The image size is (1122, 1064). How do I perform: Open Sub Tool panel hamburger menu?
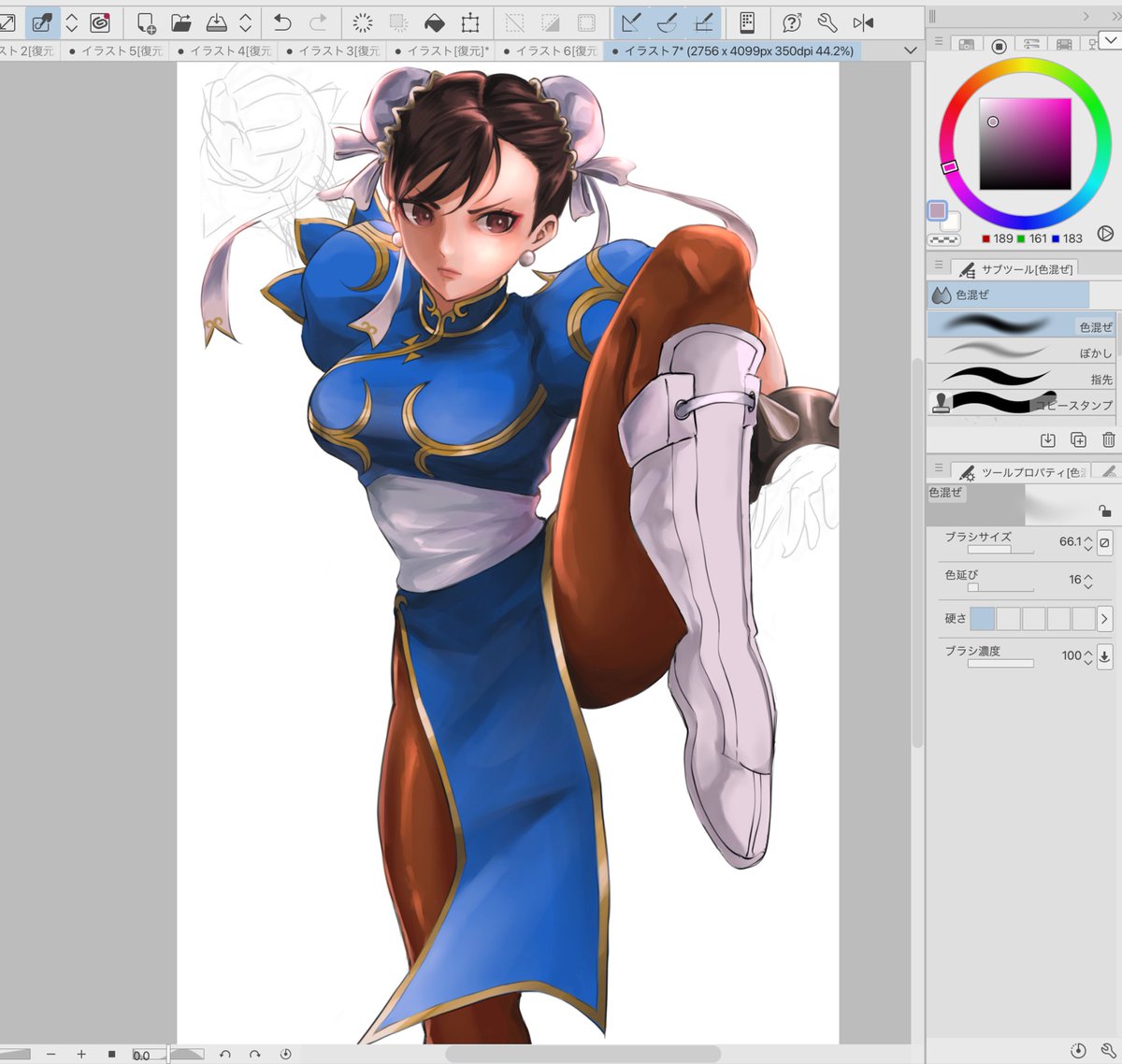[939, 265]
